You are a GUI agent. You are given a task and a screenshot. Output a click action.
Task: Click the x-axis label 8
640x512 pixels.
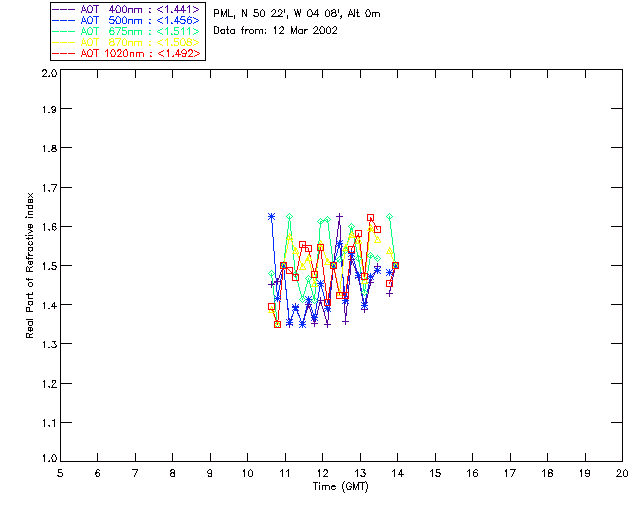[x=173, y=473]
